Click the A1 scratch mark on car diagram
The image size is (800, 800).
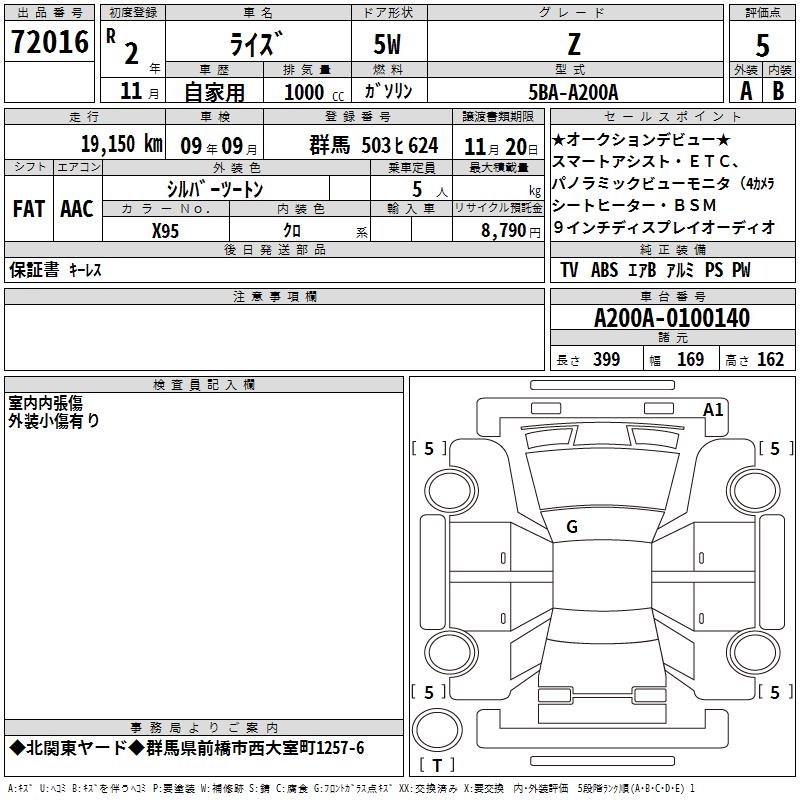[713, 409]
